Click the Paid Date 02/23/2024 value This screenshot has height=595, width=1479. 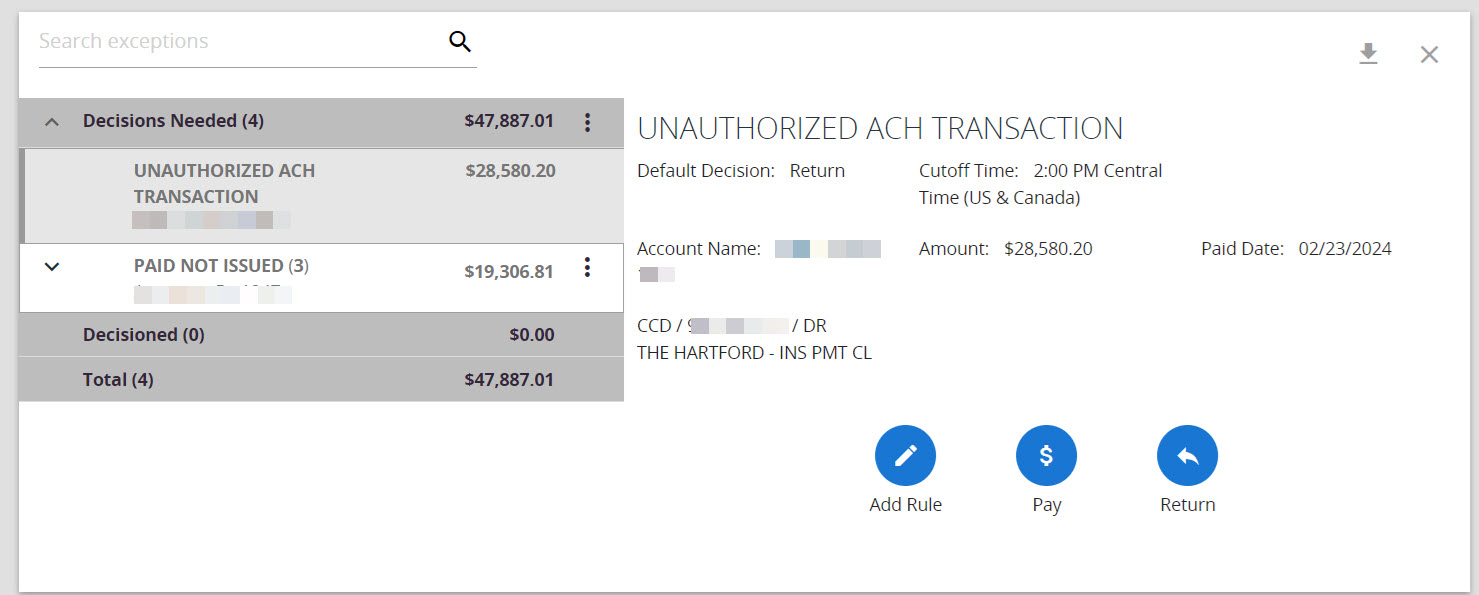(x=1345, y=249)
